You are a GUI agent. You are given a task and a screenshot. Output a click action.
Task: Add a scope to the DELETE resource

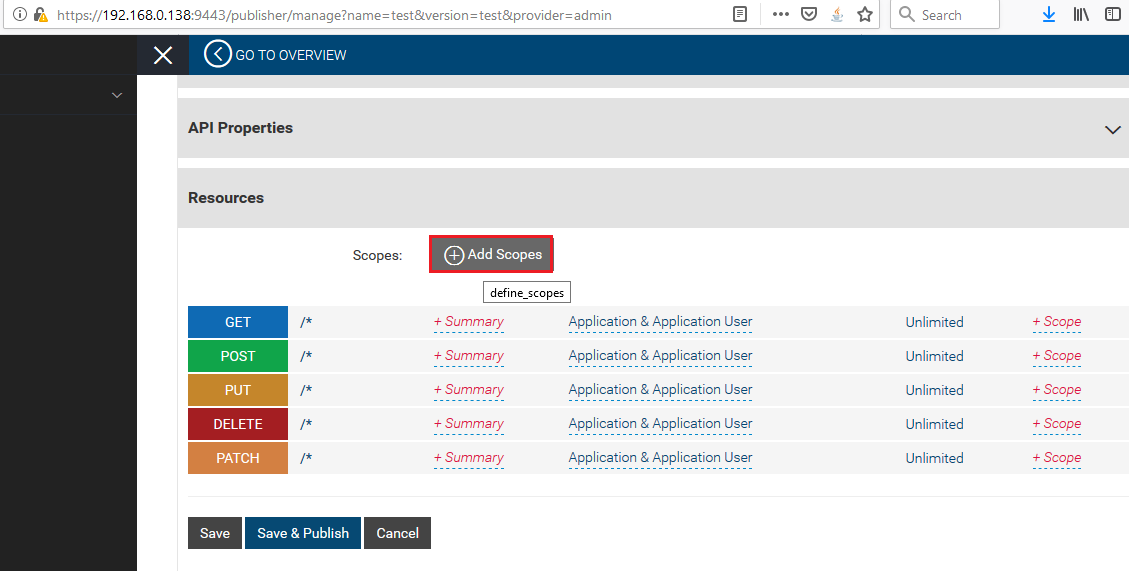[1056, 424]
